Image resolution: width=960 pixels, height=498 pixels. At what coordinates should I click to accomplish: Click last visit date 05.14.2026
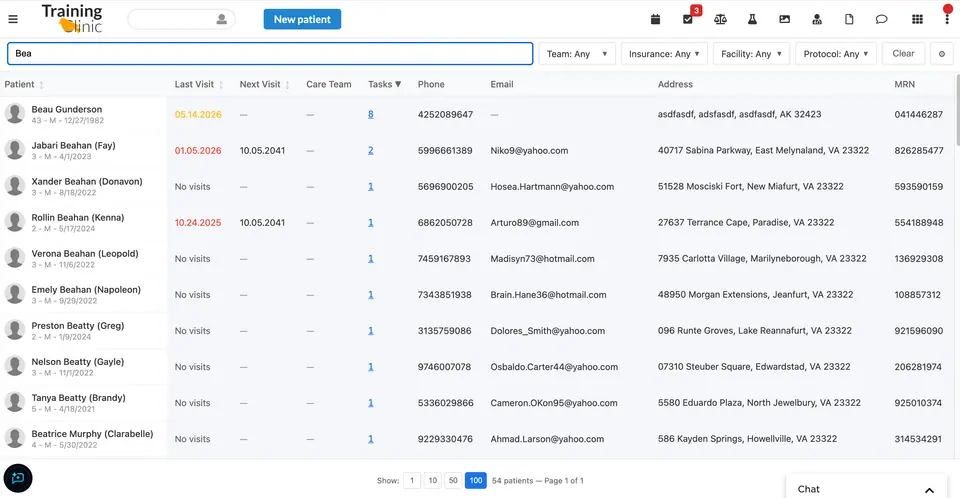click(198, 115)
